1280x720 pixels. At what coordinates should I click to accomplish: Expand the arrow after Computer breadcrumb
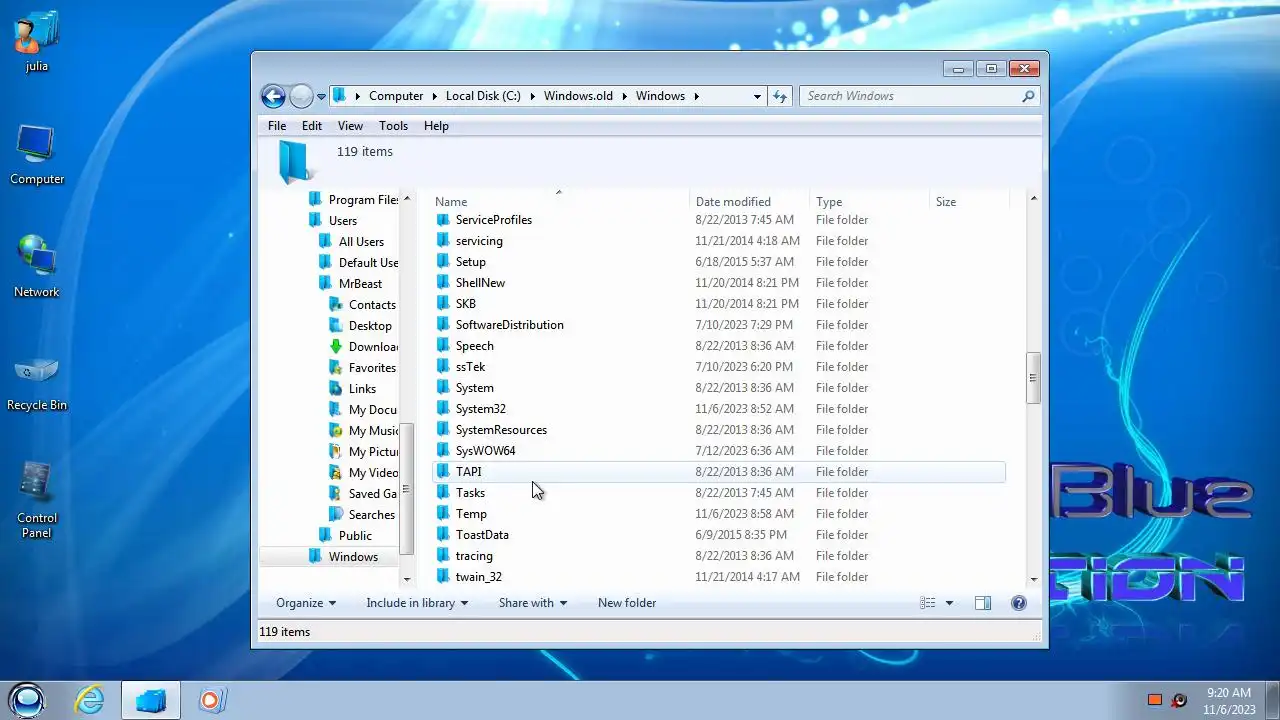tap(435, 96)
